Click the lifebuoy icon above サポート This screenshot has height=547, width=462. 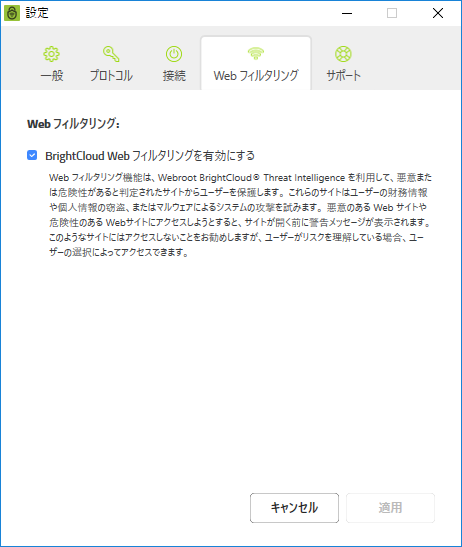click(343, 54)
